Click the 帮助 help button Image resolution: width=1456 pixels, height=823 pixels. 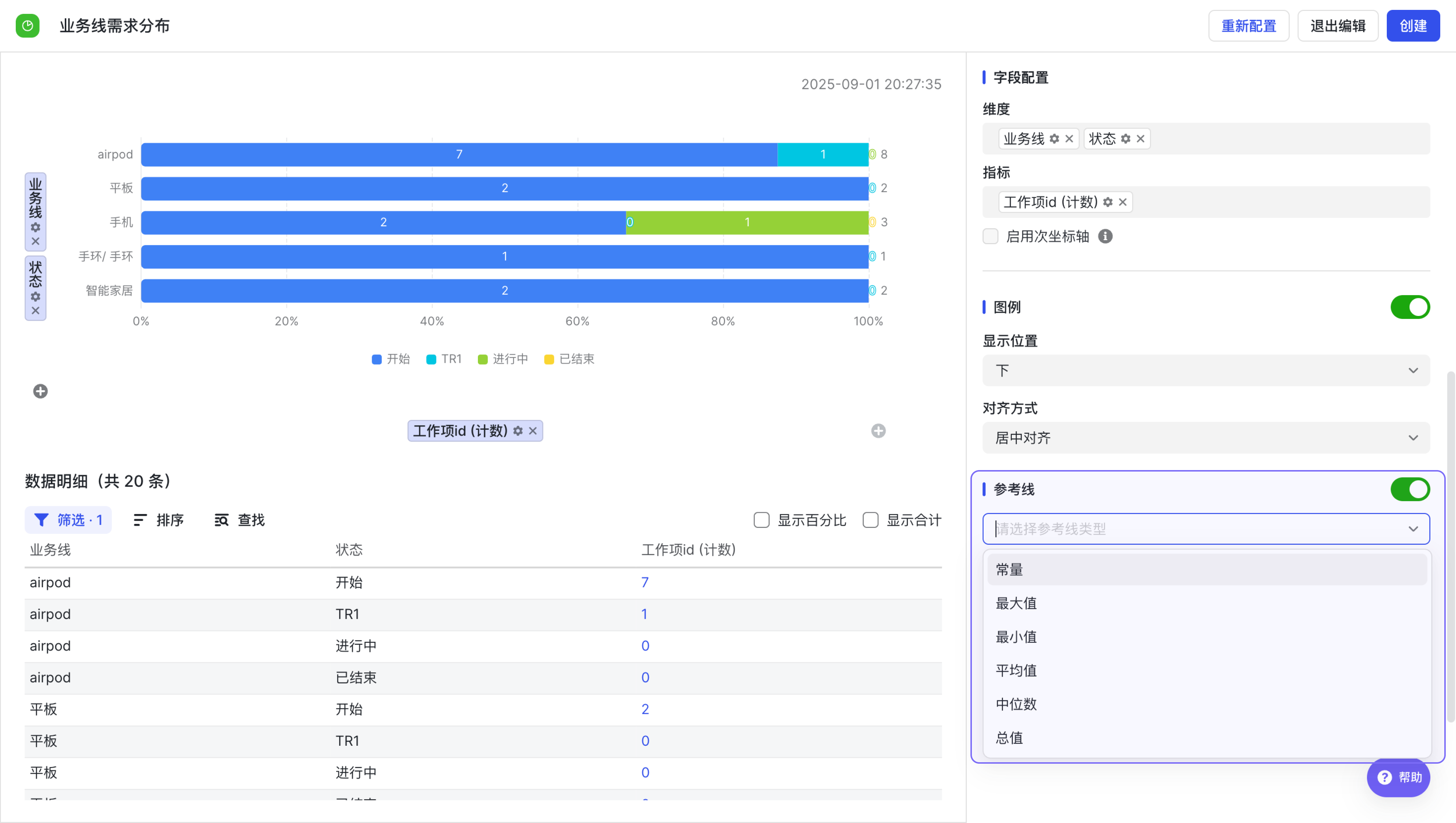[1399, 777]
